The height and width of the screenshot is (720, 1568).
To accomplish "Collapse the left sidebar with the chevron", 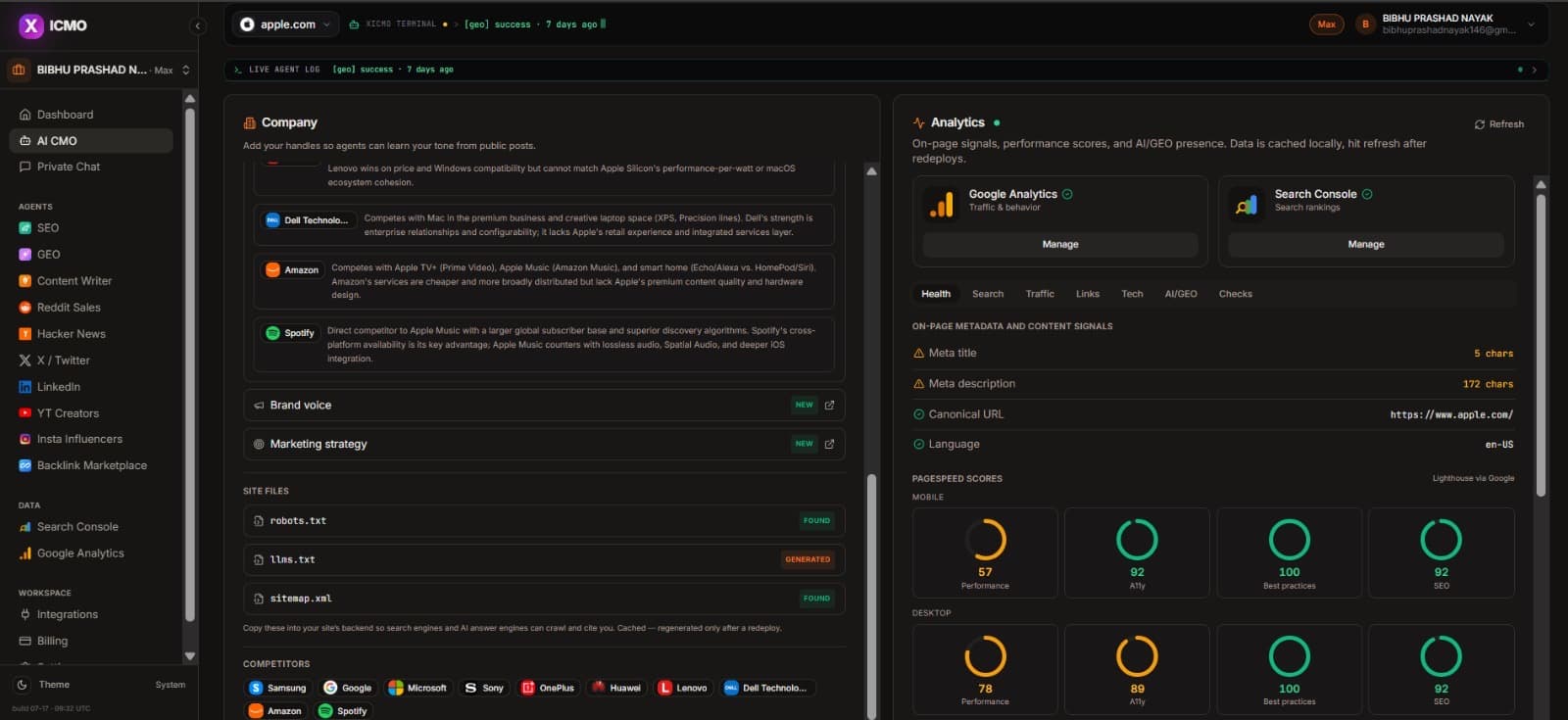I will (198, 26).
